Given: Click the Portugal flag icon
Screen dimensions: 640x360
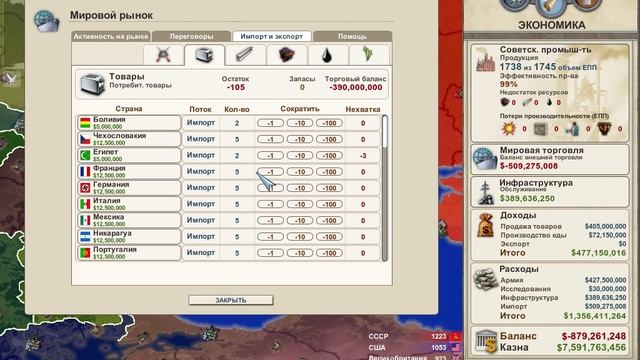Looking at the screenshot, I should coord(85,253).
